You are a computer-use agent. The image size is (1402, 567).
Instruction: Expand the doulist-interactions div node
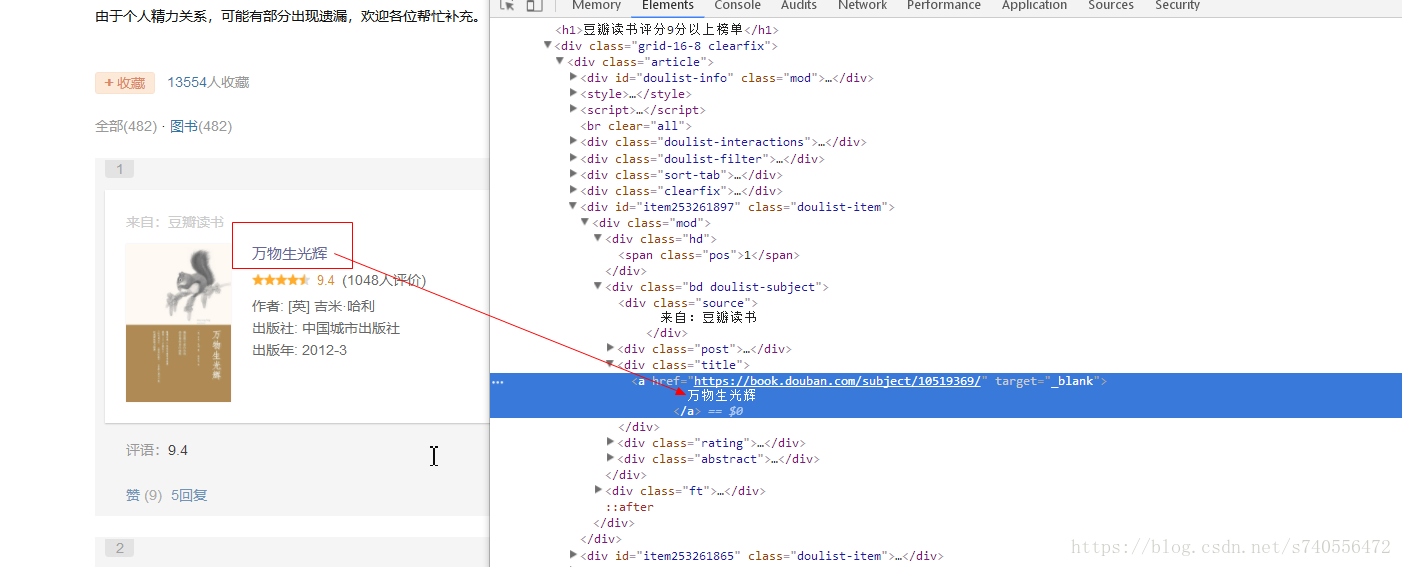(x=573, y=142)
